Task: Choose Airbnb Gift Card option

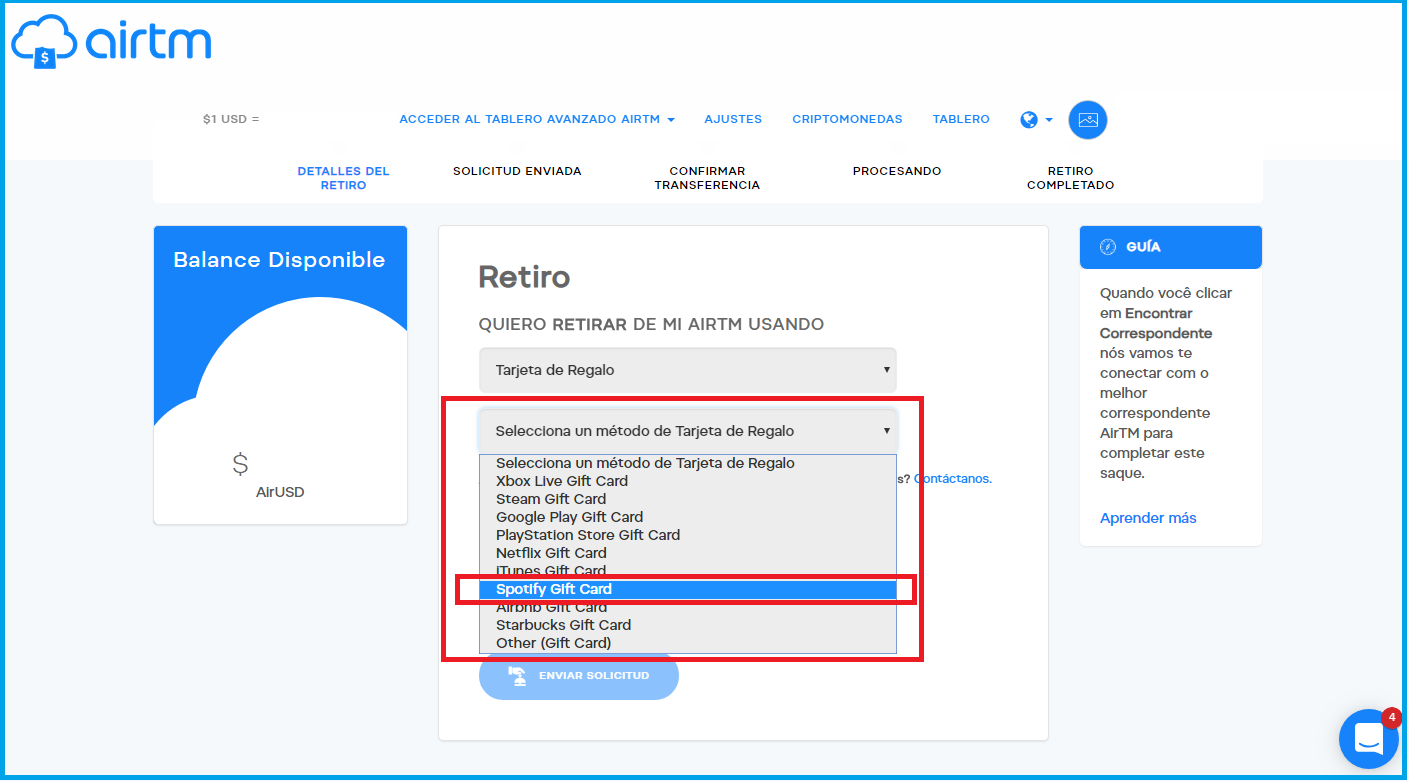Action: tap(688, 607)
